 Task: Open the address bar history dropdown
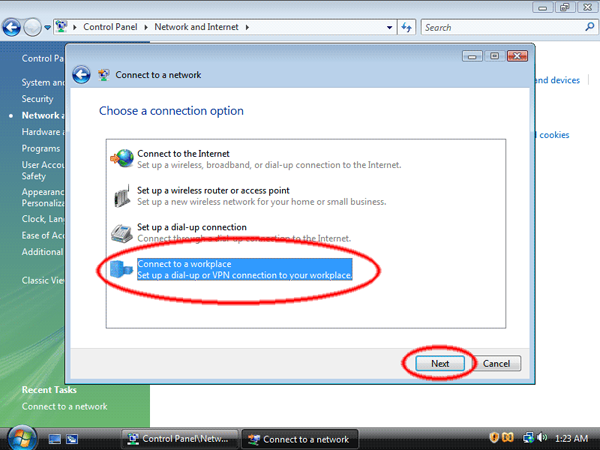click(x=389, y=27)
